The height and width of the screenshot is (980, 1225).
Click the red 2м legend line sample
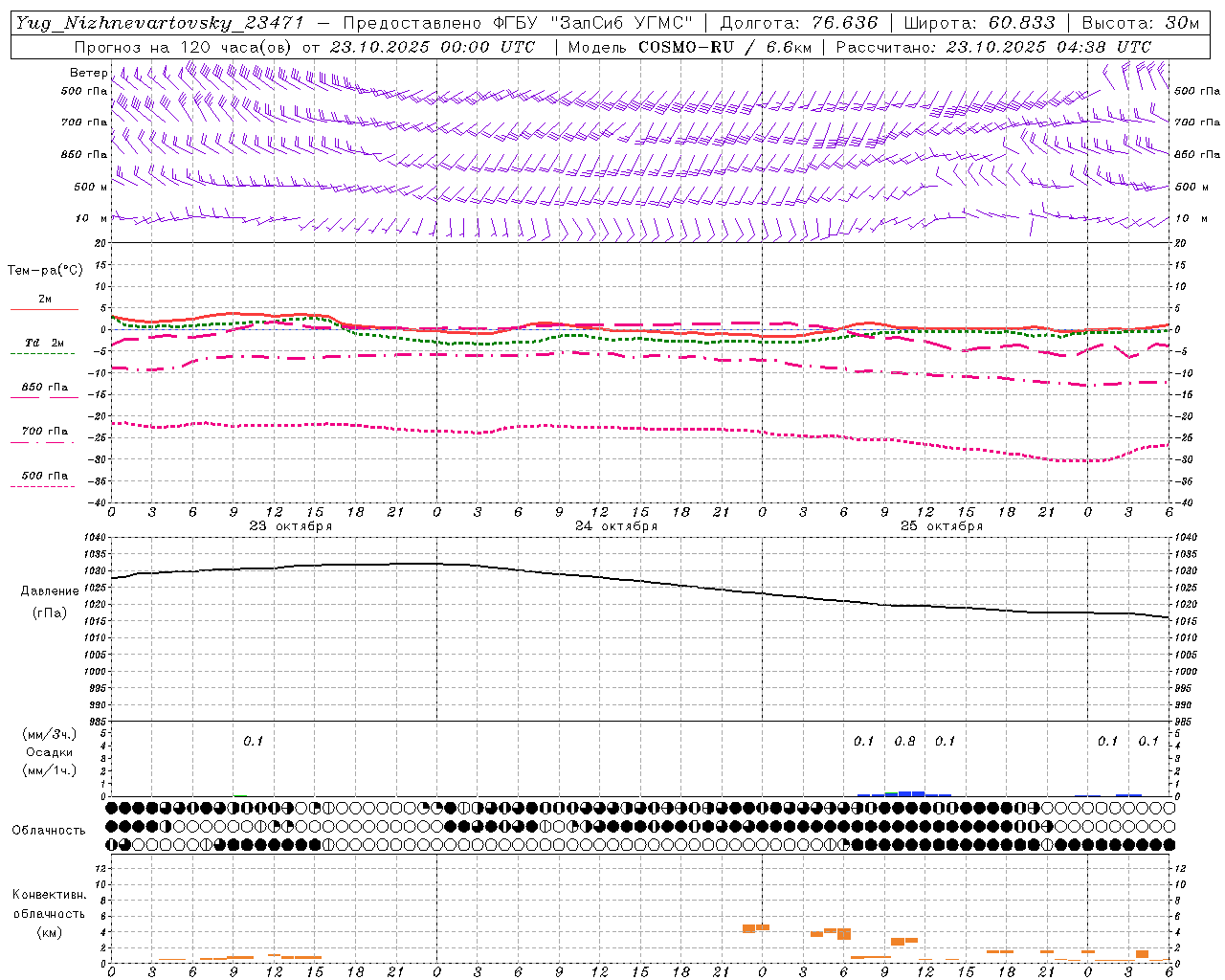click(x=44, y=309)
